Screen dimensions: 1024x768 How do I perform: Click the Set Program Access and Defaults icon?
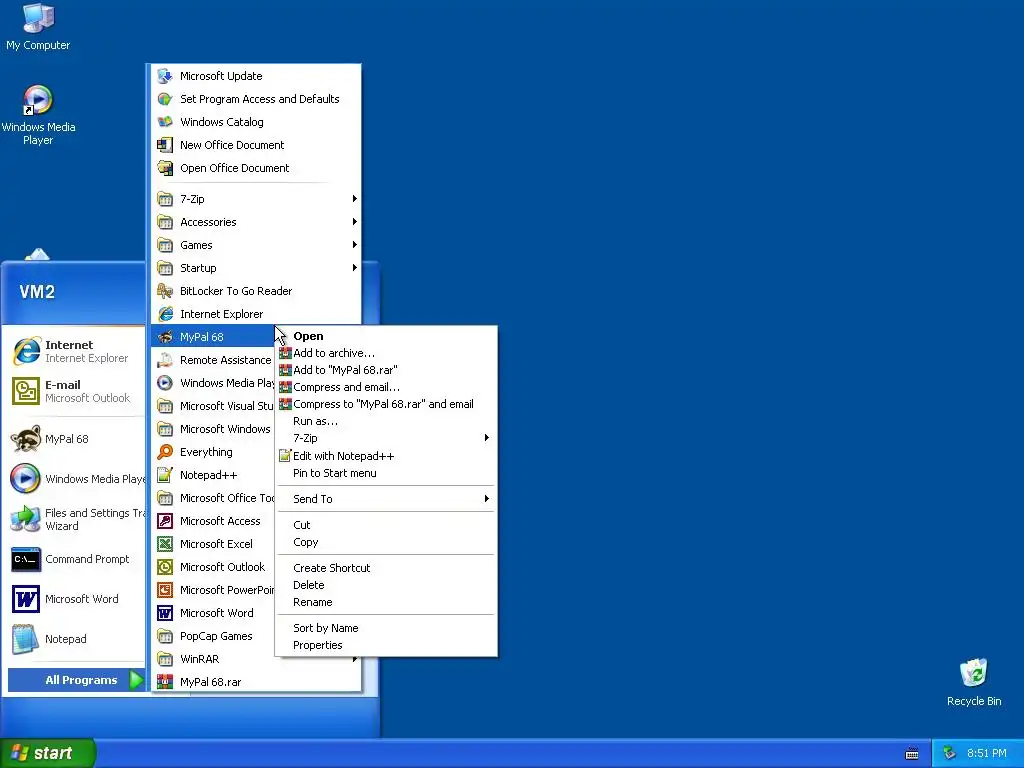click(x=165, y=99)
